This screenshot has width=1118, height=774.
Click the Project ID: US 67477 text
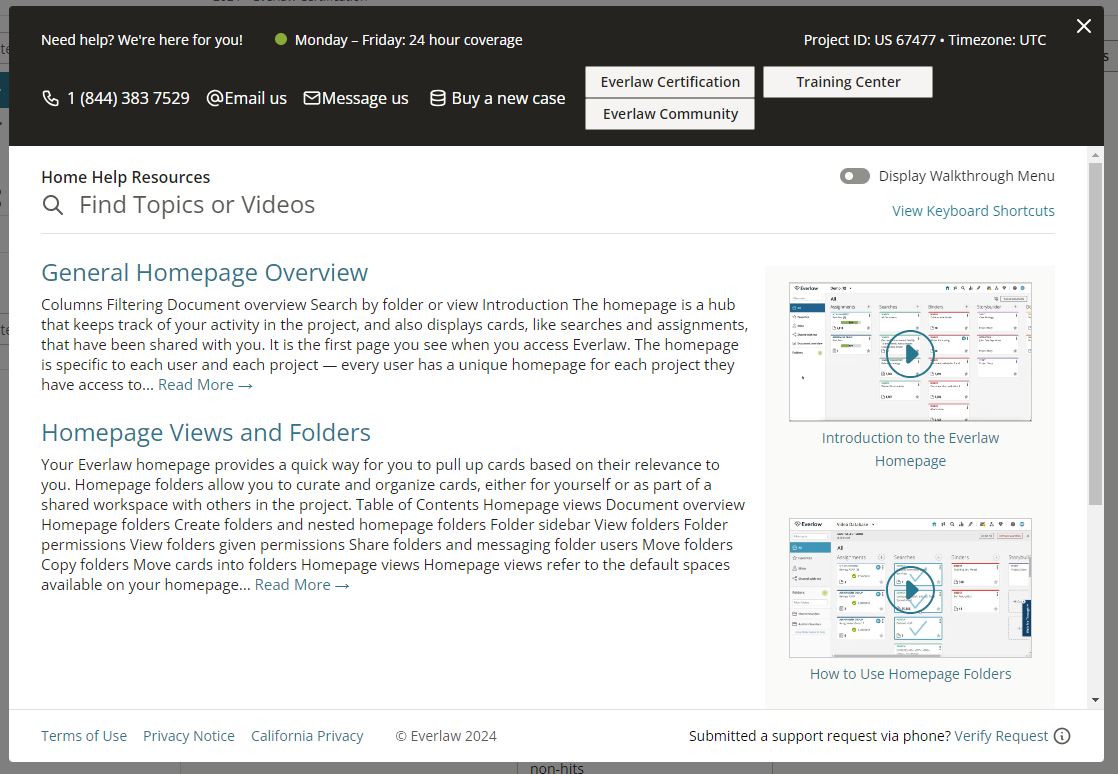(x=870, y=40)
